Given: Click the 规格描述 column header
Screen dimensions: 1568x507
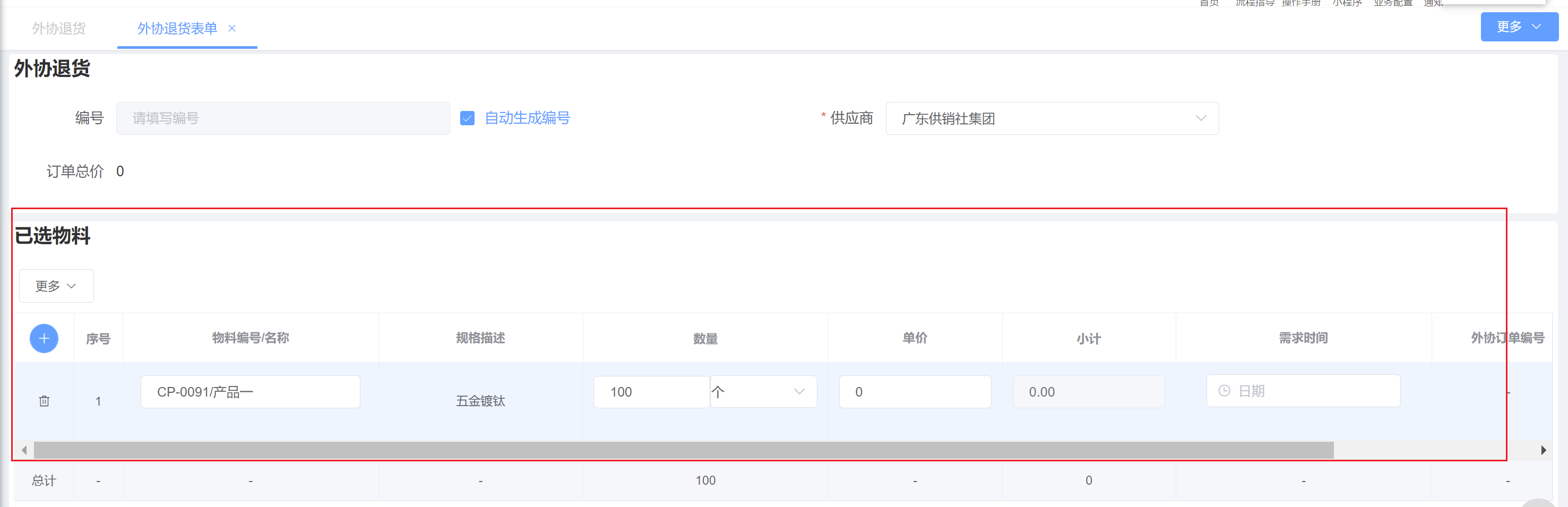Looking at the screenshot, I should click(x=480, y=338).
